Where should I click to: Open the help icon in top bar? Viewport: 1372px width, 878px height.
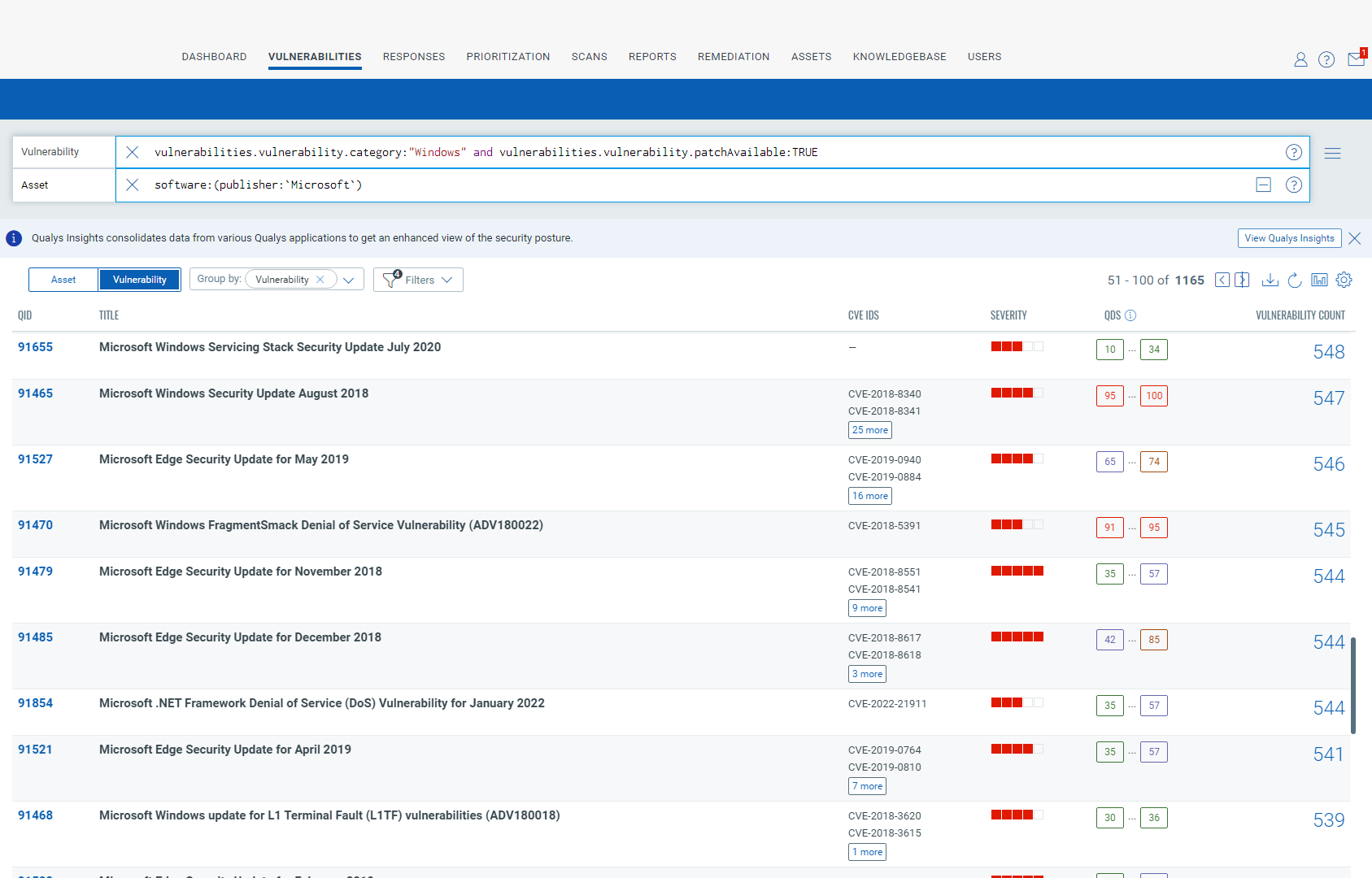click(x=1326, y=59)
